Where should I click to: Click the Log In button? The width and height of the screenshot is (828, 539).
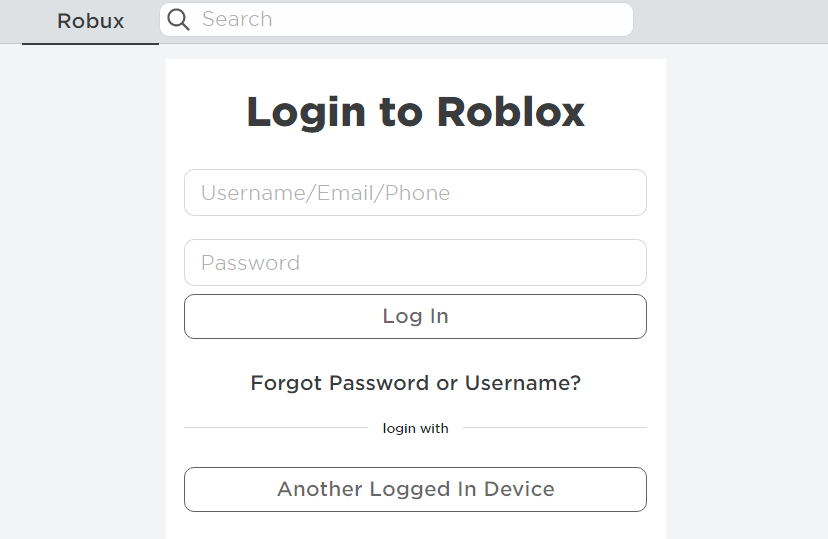(415, 316)
